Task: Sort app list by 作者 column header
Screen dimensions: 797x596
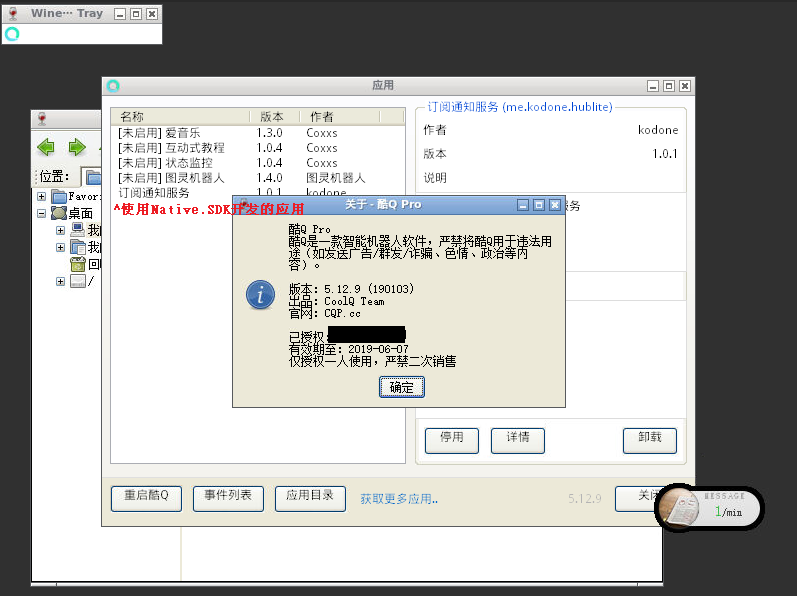Action: 340,117
